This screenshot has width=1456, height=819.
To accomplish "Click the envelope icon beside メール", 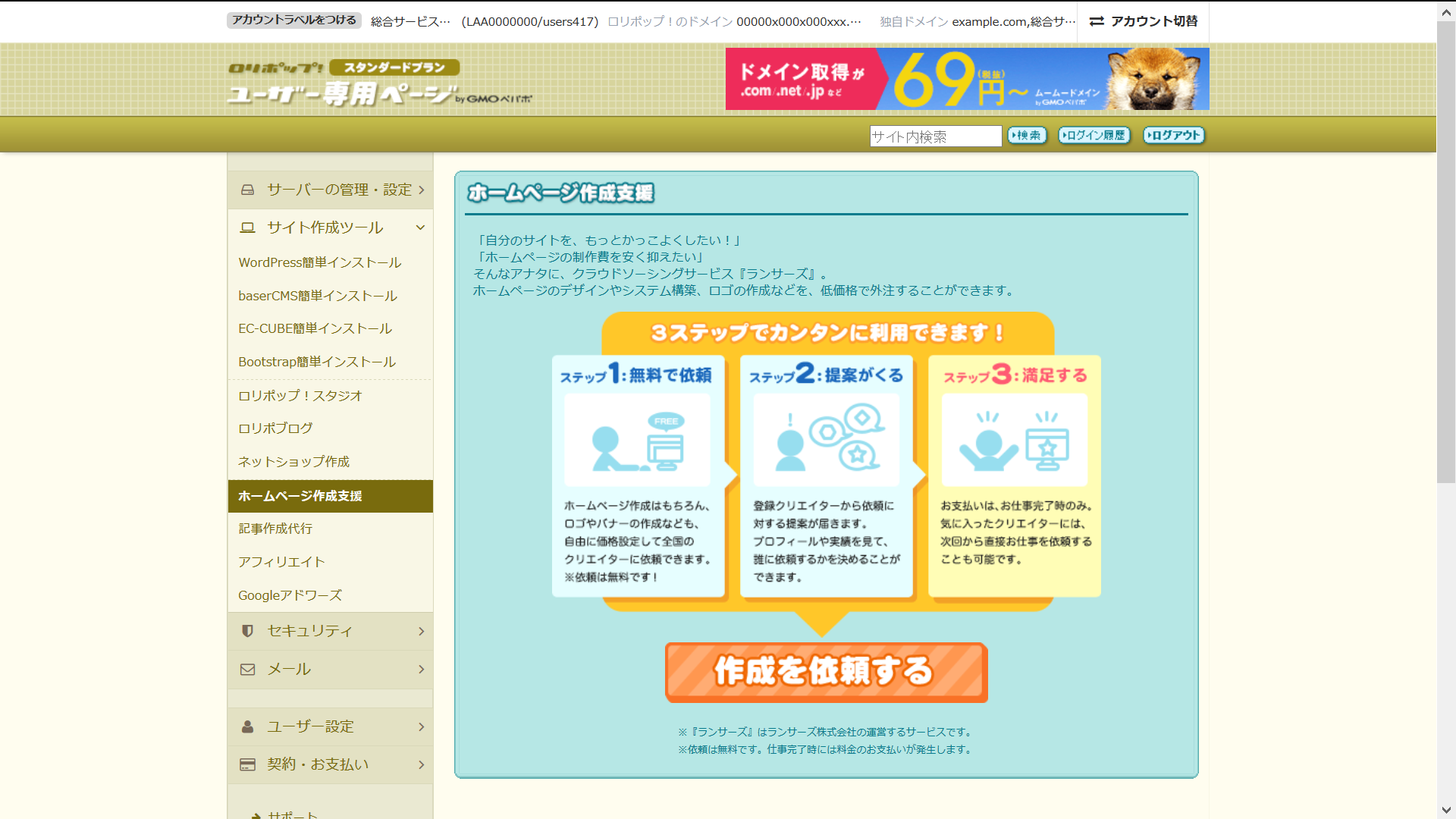I will pos(247,670).
